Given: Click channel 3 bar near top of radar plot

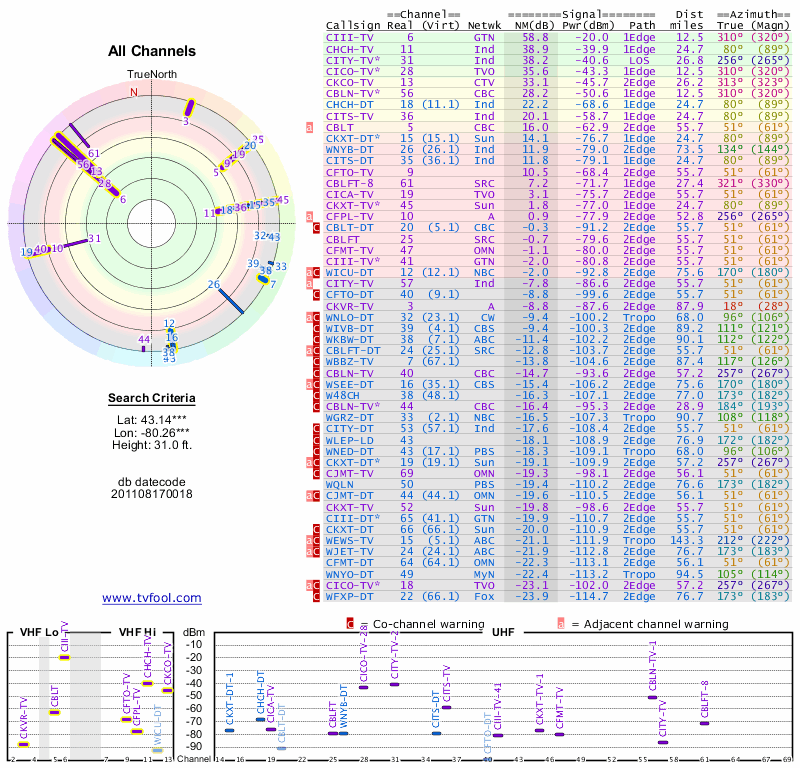Looking at the screenshot, I should pyautogui.click(x=190, y=108).
